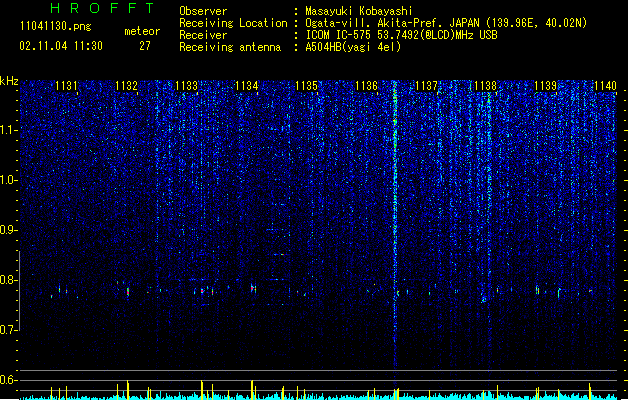This screenshot has height=400, width=629.
Task: Click the 1139 time marker
Action: [546, 86]
